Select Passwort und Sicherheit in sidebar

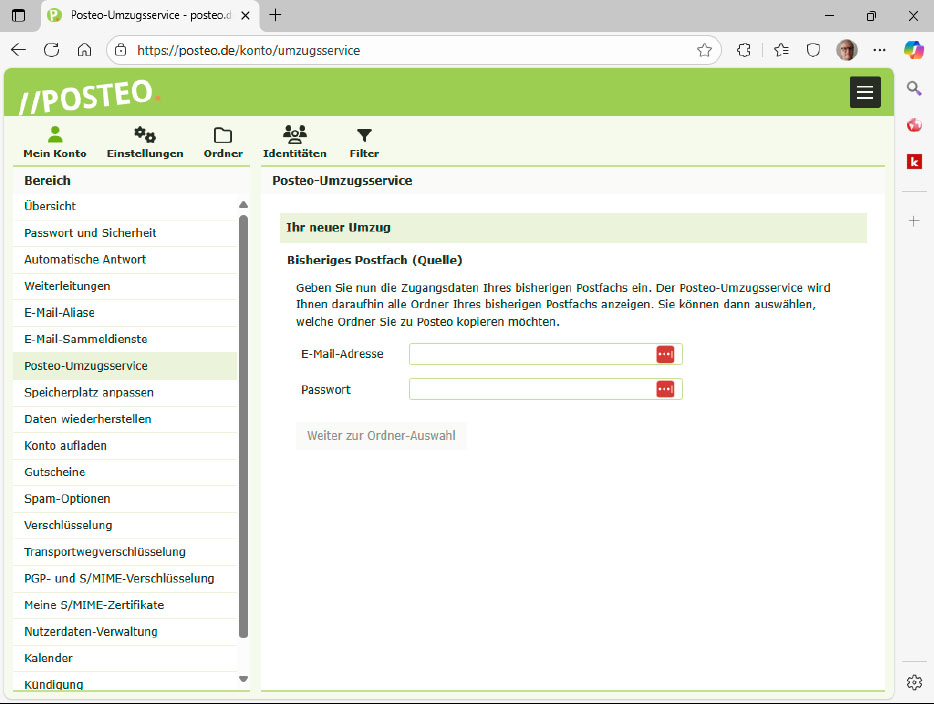click(x=90, y=233)
